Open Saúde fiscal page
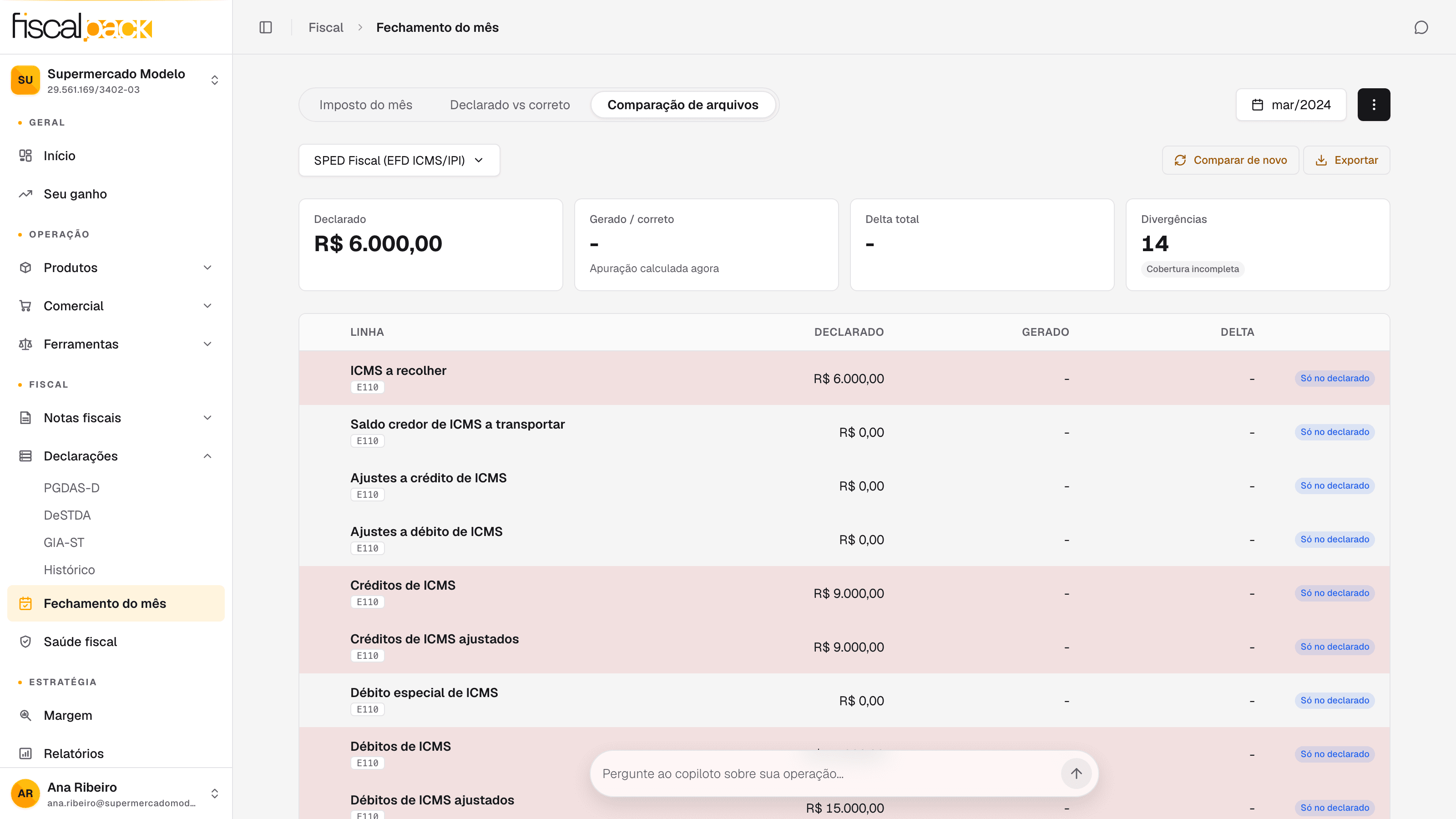1456x819 pixels. [x=116, y=642]
